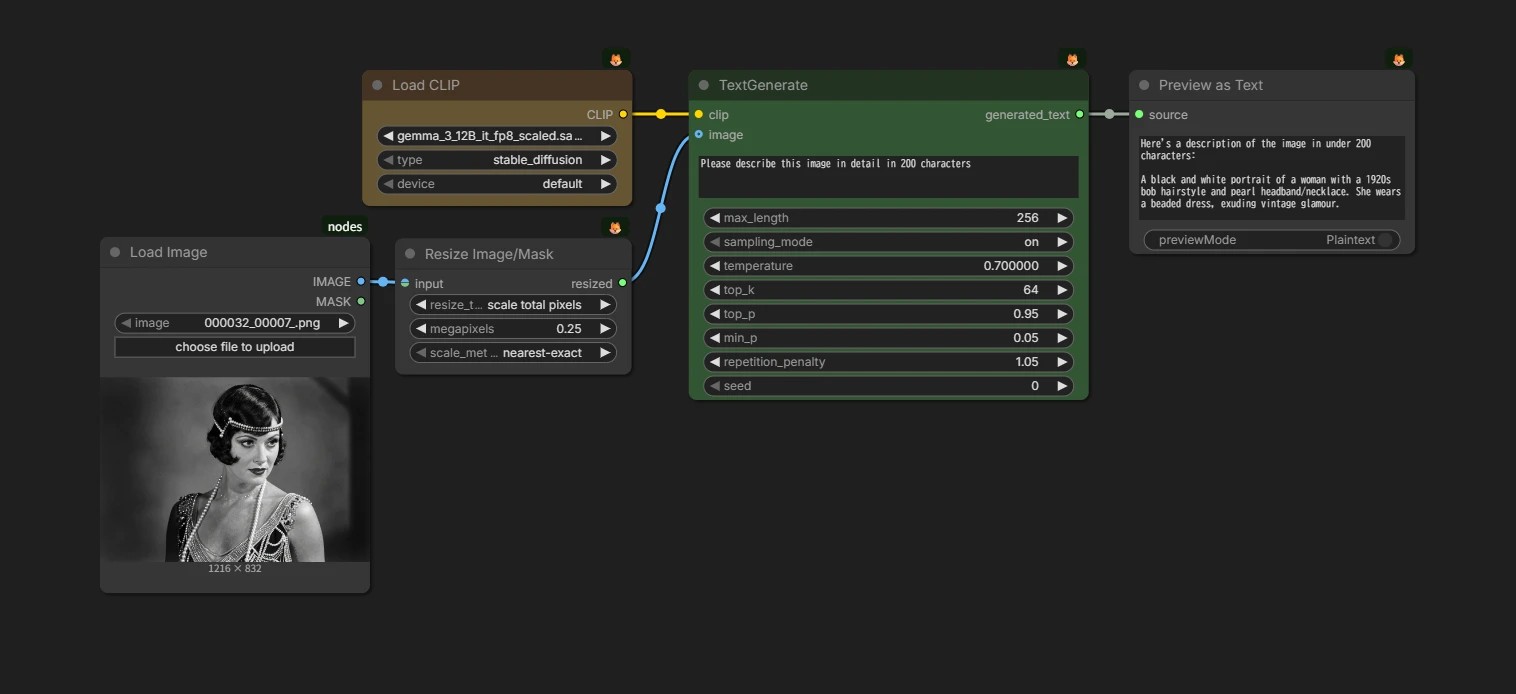Increase top_k with the right arrow
Screen dimensions: 1516x694
point(1062,290)
